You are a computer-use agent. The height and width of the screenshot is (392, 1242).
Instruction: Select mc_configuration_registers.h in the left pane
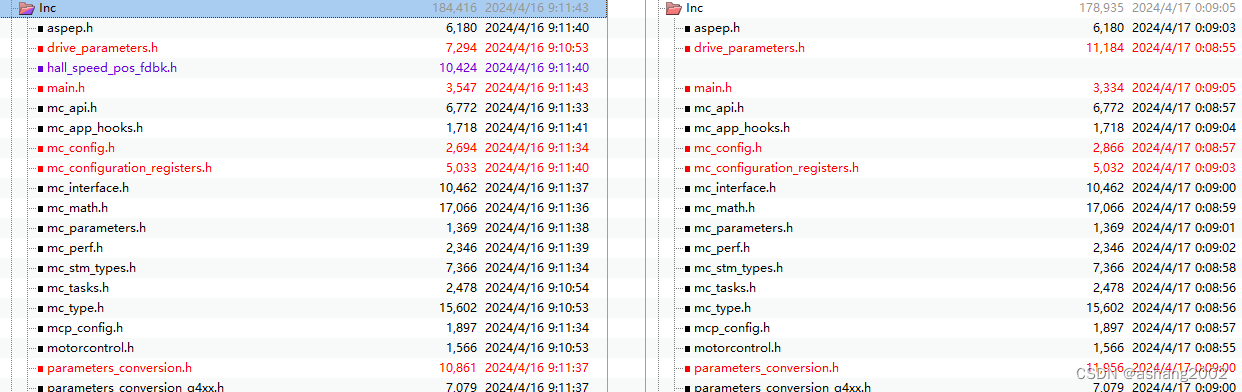coord(129,168)
